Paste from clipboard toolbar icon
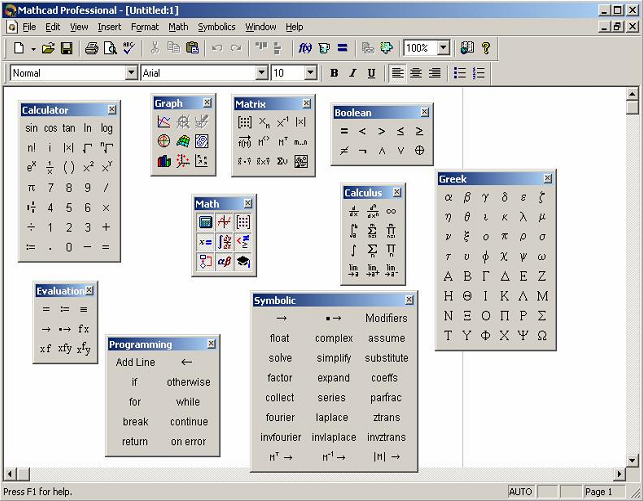Image resolution: width=643 pixels, height=501 pixels. [192, 48]
